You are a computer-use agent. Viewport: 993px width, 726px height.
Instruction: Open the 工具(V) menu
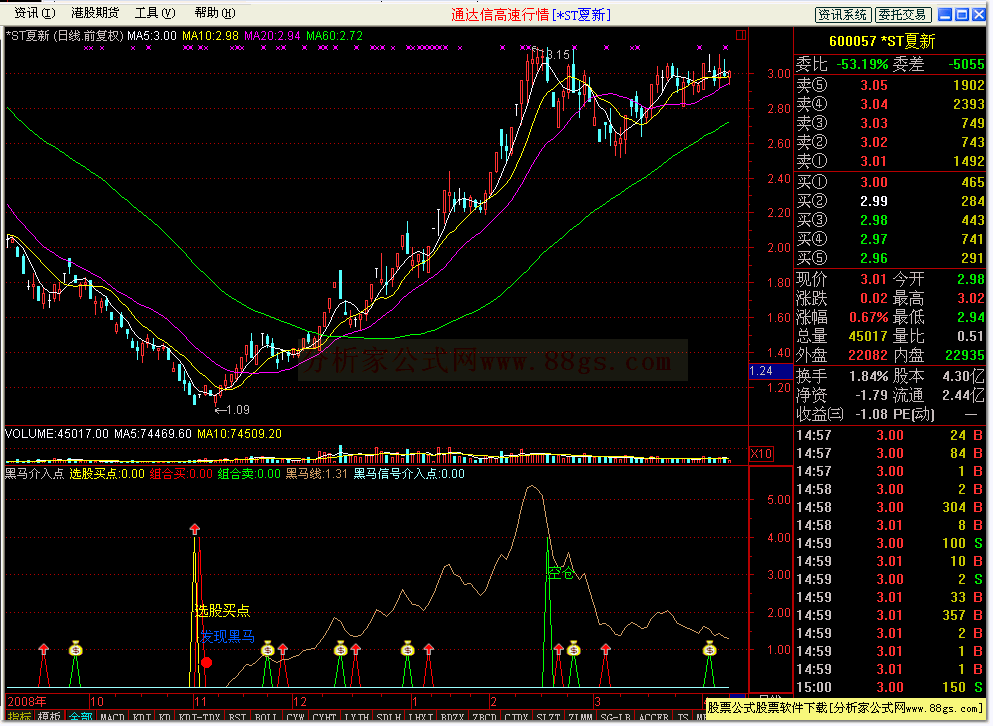point(155,13)
